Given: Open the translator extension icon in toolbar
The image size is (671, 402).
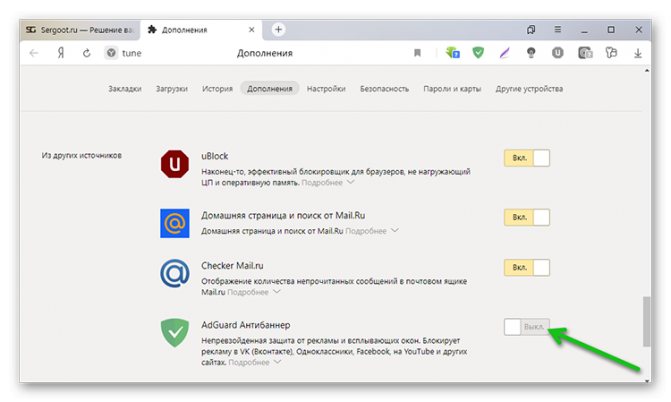Looking at the screenshot, I should (452, 53).
